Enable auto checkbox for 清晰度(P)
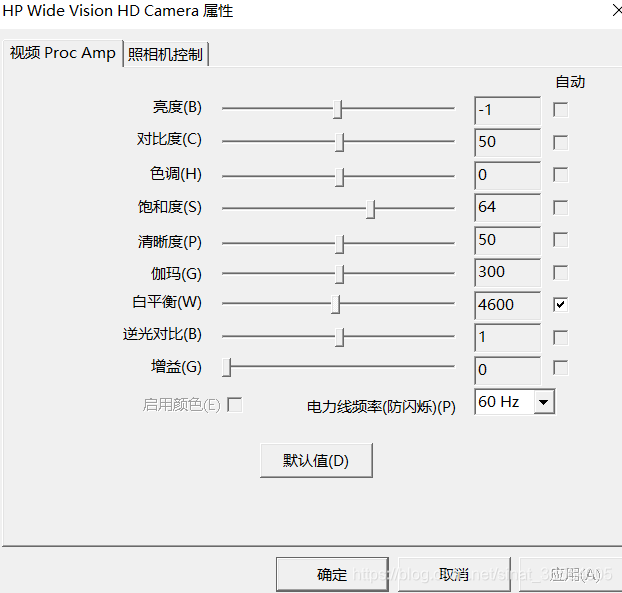This screenshot has width=622, height=593. click(x=560, y=240)
